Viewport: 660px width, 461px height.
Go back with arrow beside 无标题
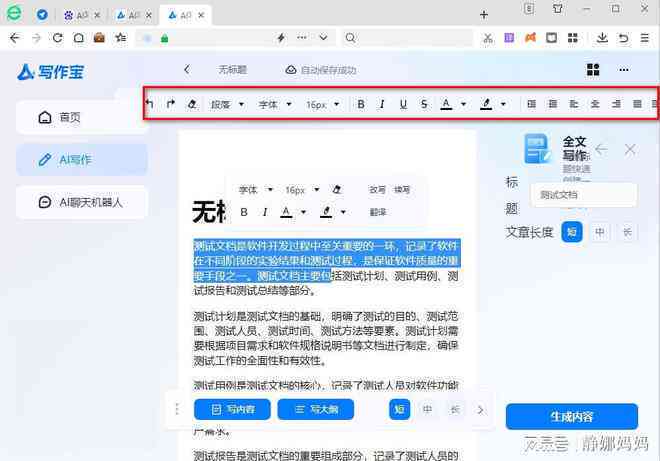coord(187,69)
